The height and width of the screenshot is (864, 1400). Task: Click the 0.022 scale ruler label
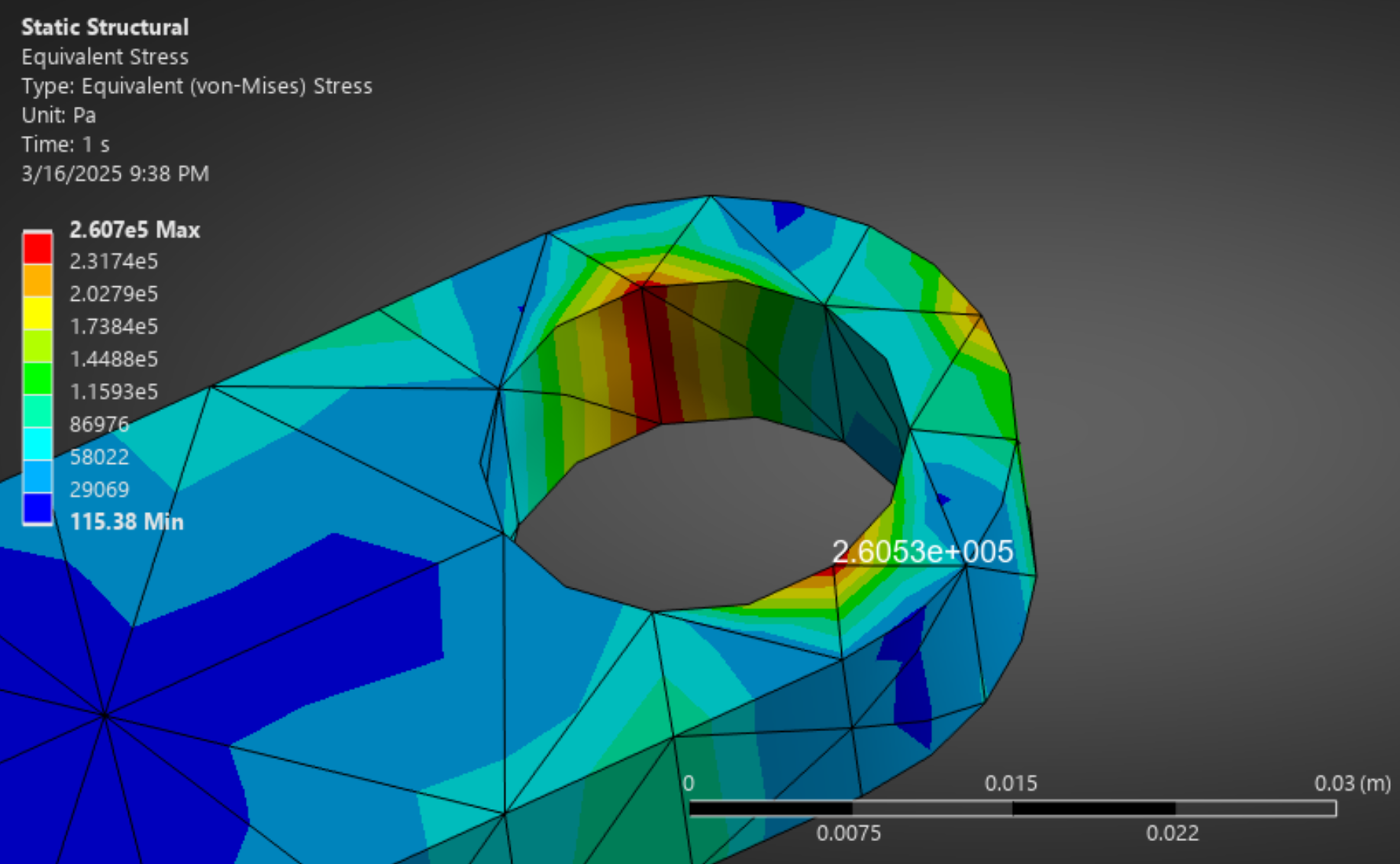coord(1173,833)
